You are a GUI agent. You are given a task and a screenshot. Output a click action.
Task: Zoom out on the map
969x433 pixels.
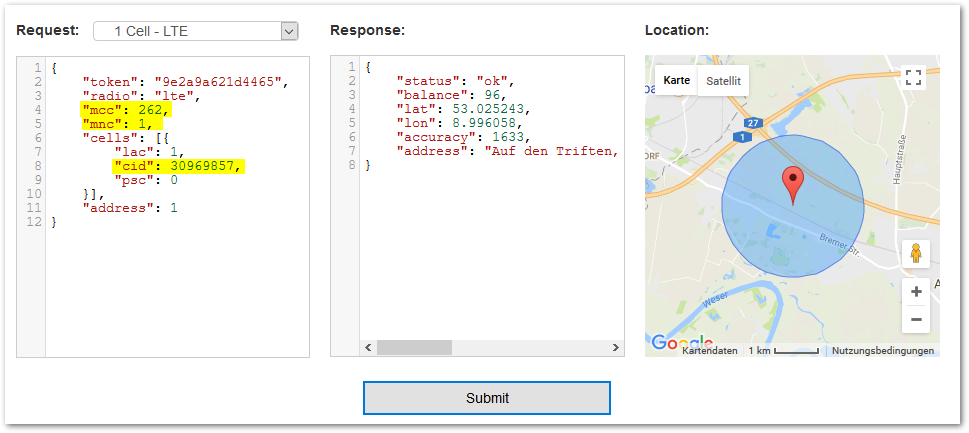click(x=915, y=320)
